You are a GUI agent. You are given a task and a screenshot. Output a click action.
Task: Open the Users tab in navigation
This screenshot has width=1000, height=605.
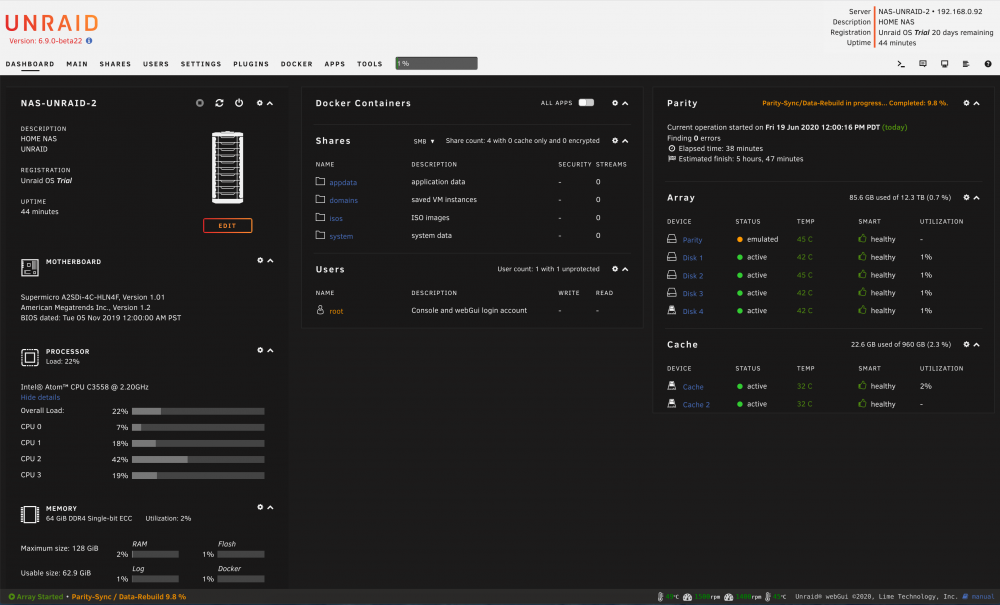tap(156, 64)
